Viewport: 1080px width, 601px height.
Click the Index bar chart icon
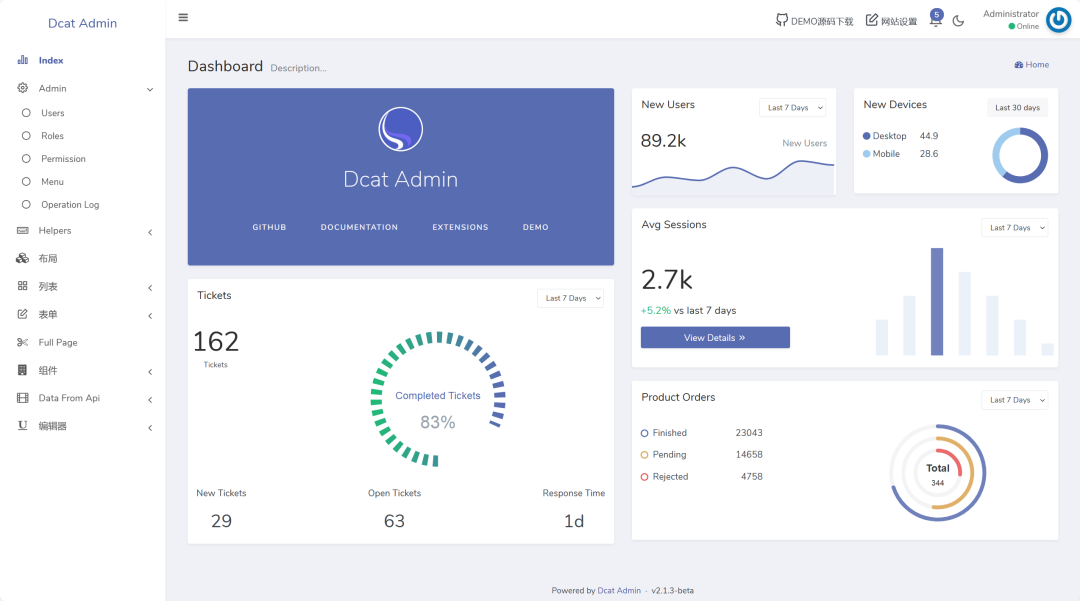click(23, 60)
